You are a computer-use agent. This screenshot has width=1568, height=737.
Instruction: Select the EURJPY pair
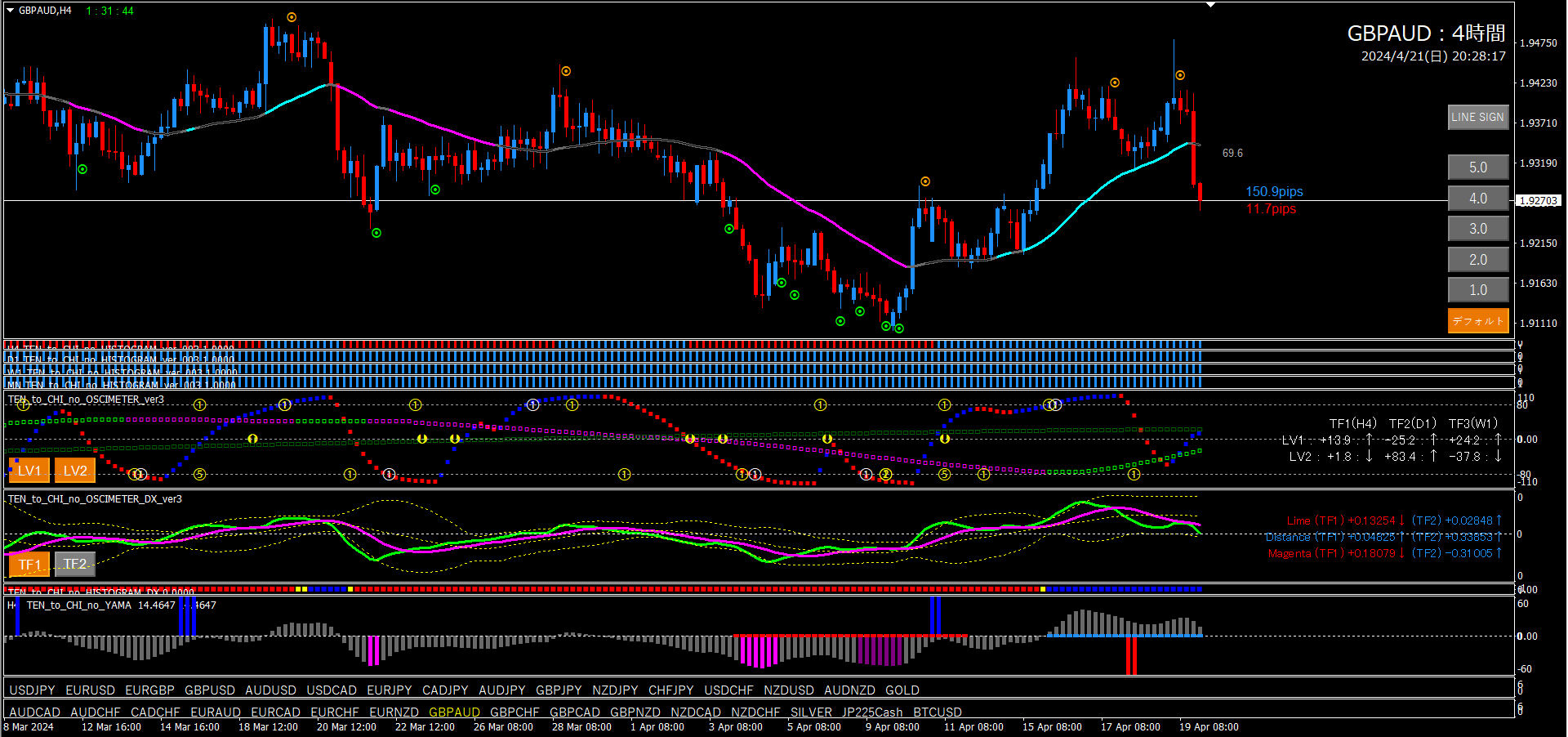pyautogui.click(x=390, y=690)
